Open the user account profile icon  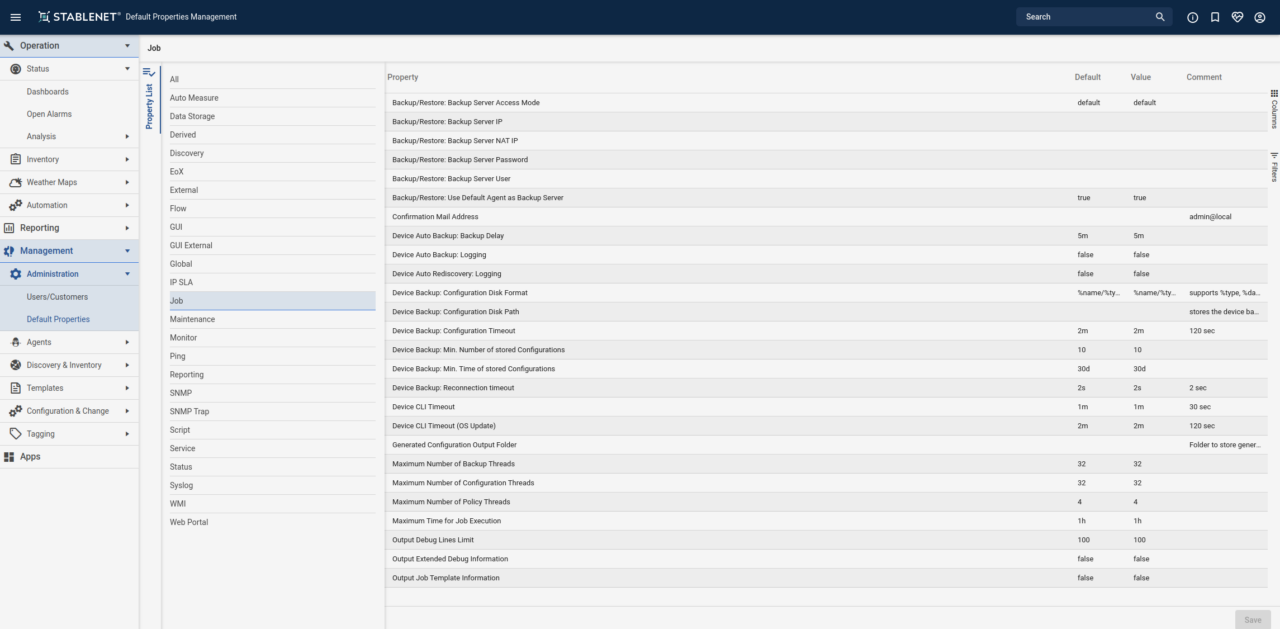(1260, 17)
